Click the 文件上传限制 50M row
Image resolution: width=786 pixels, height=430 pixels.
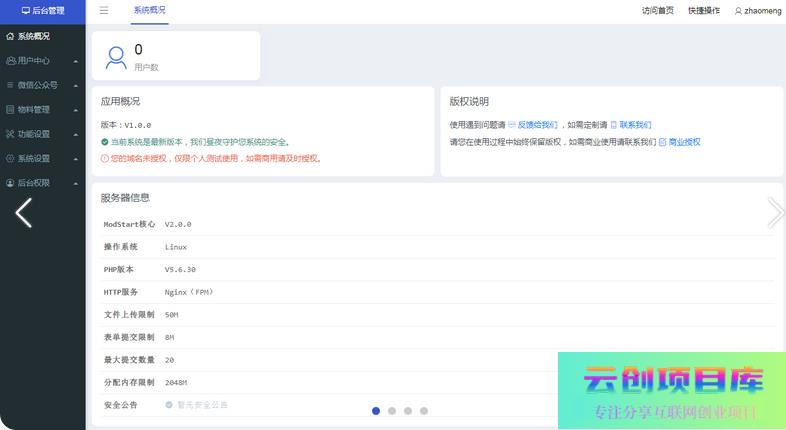coord(438,315)
